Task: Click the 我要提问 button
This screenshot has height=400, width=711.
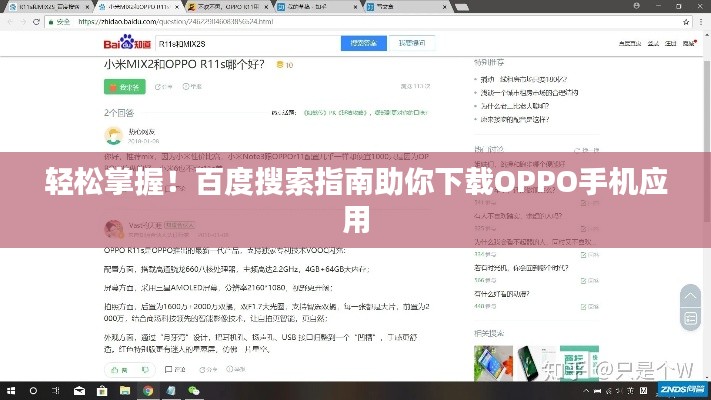Action: 412,43
